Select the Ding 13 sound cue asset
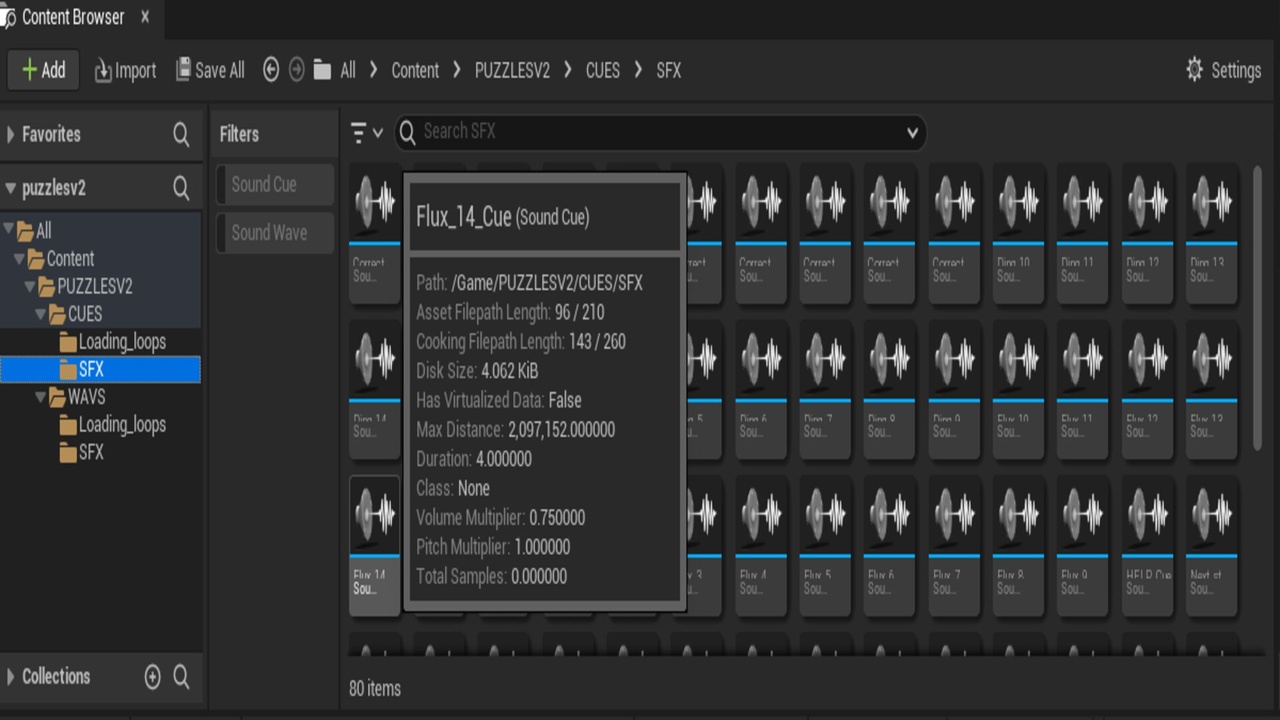 tap(1211, 234)
